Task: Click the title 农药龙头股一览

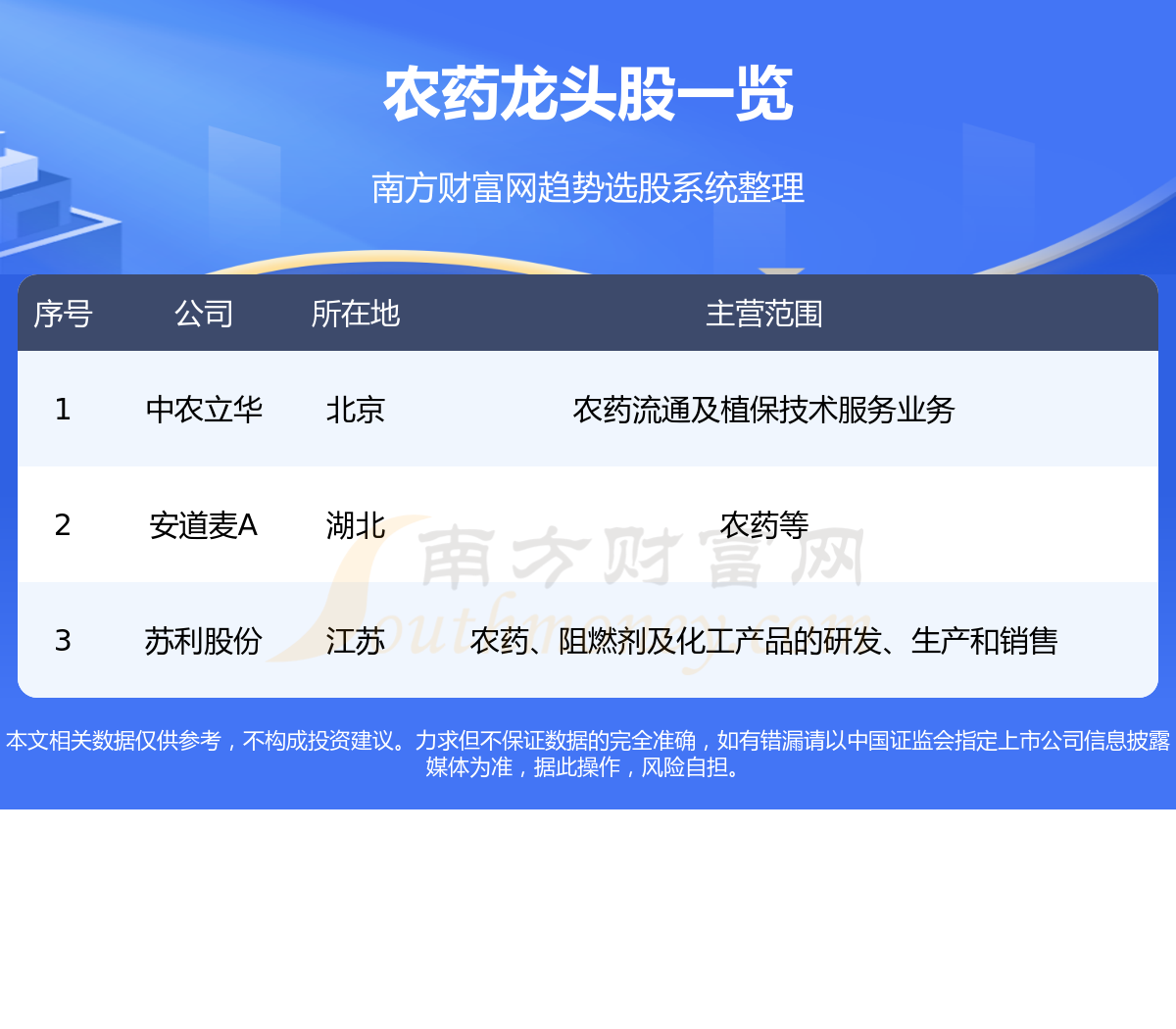Action: (x=588, y=95)
